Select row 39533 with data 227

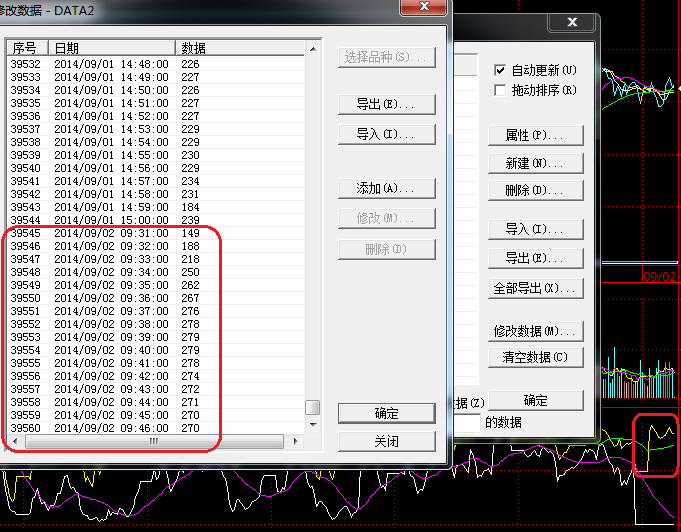point(155,77)
